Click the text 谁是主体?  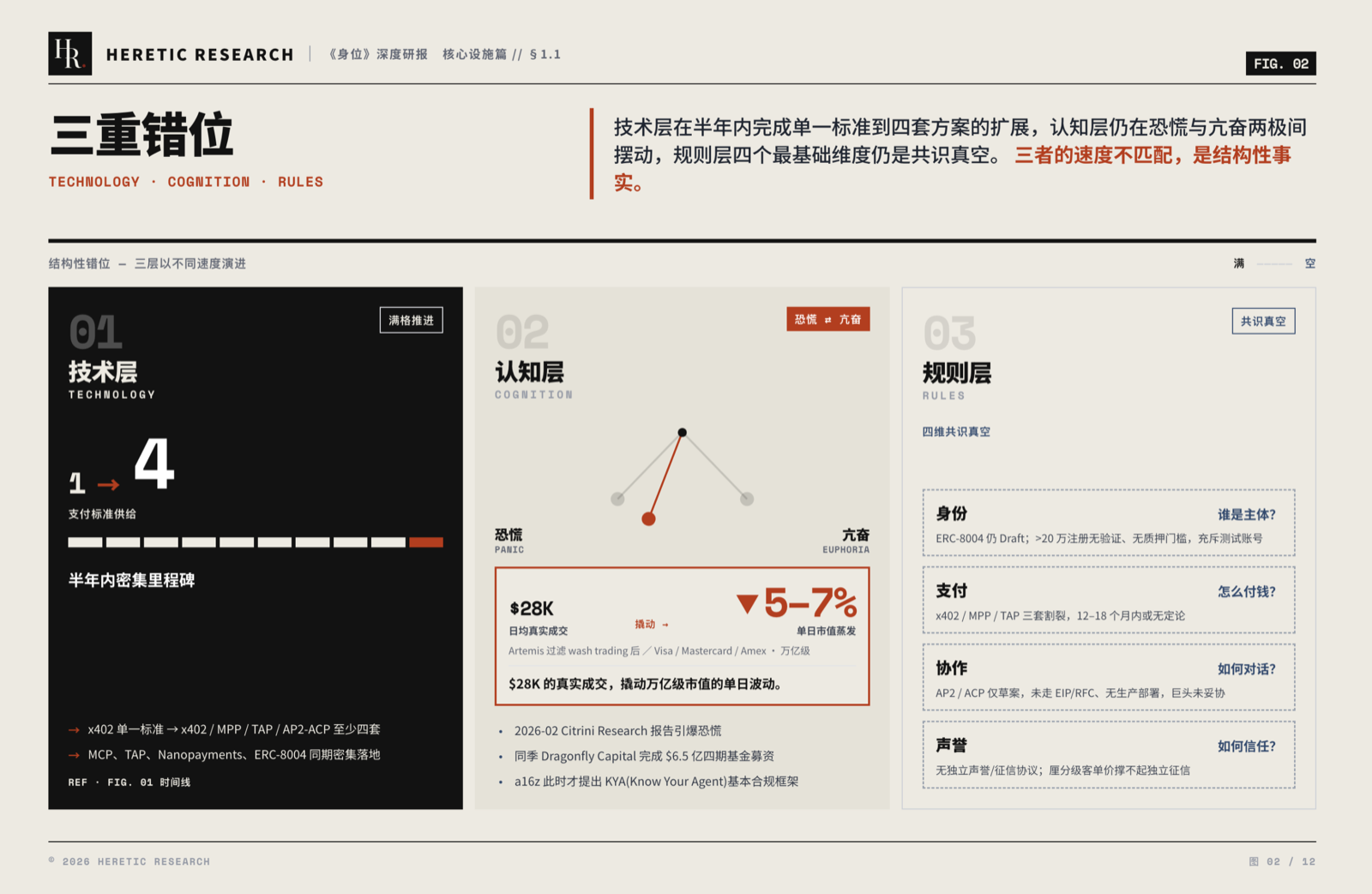click(1246, 515)
